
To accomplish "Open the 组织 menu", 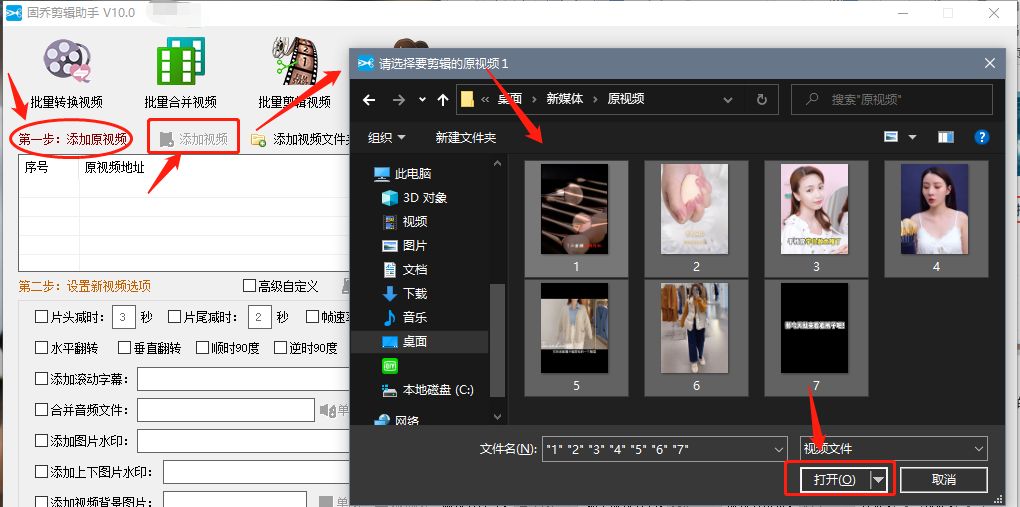I will [x=386, y=137].
